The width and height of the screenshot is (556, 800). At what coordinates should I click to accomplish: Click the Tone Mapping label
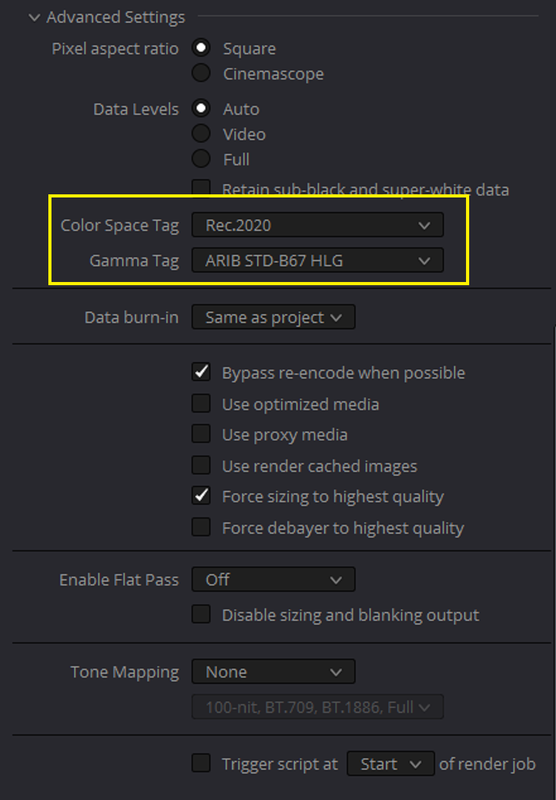click(125, 672)
